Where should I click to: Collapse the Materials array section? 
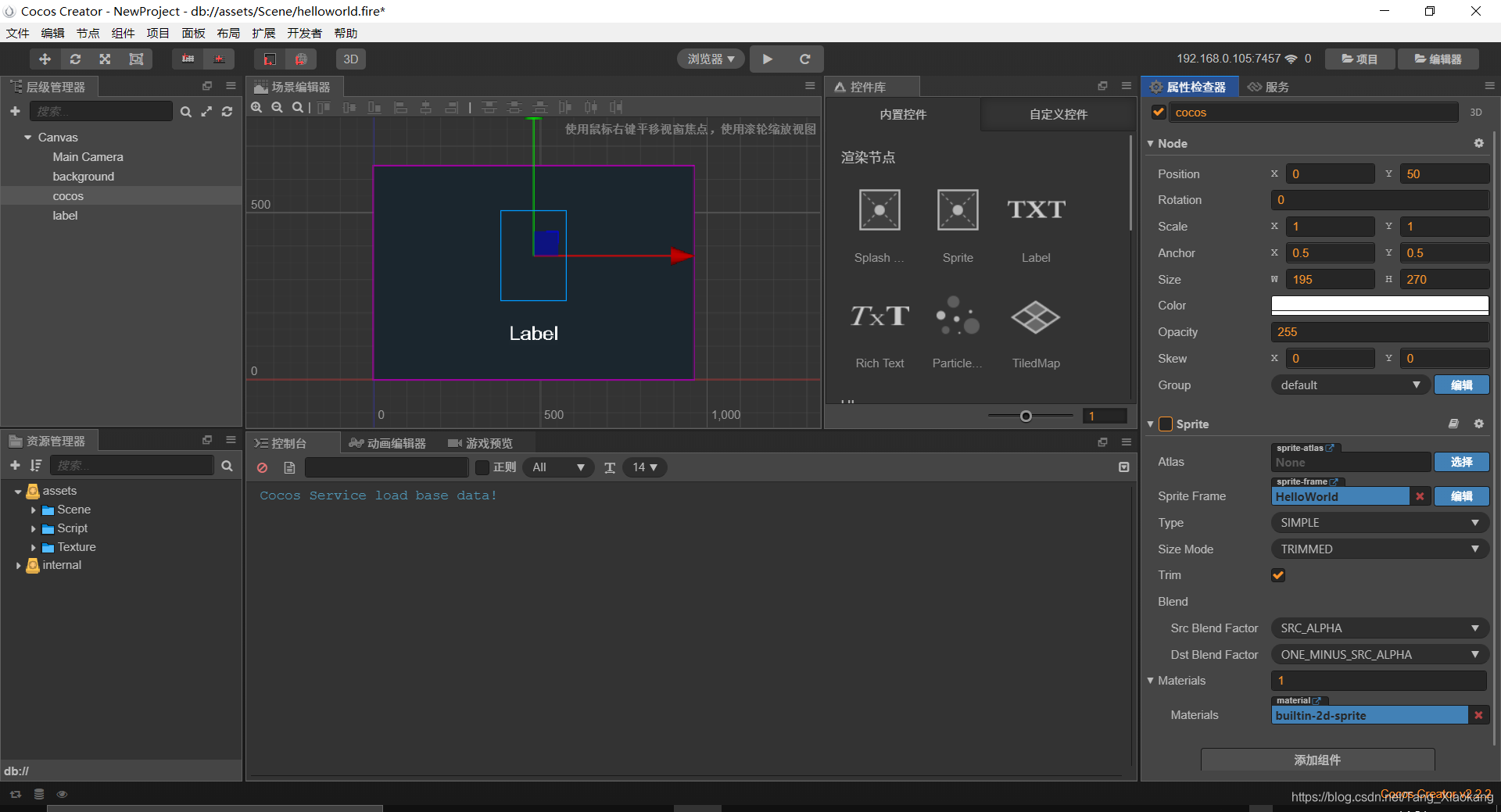pyautogui.click(x=1151, y=681)
